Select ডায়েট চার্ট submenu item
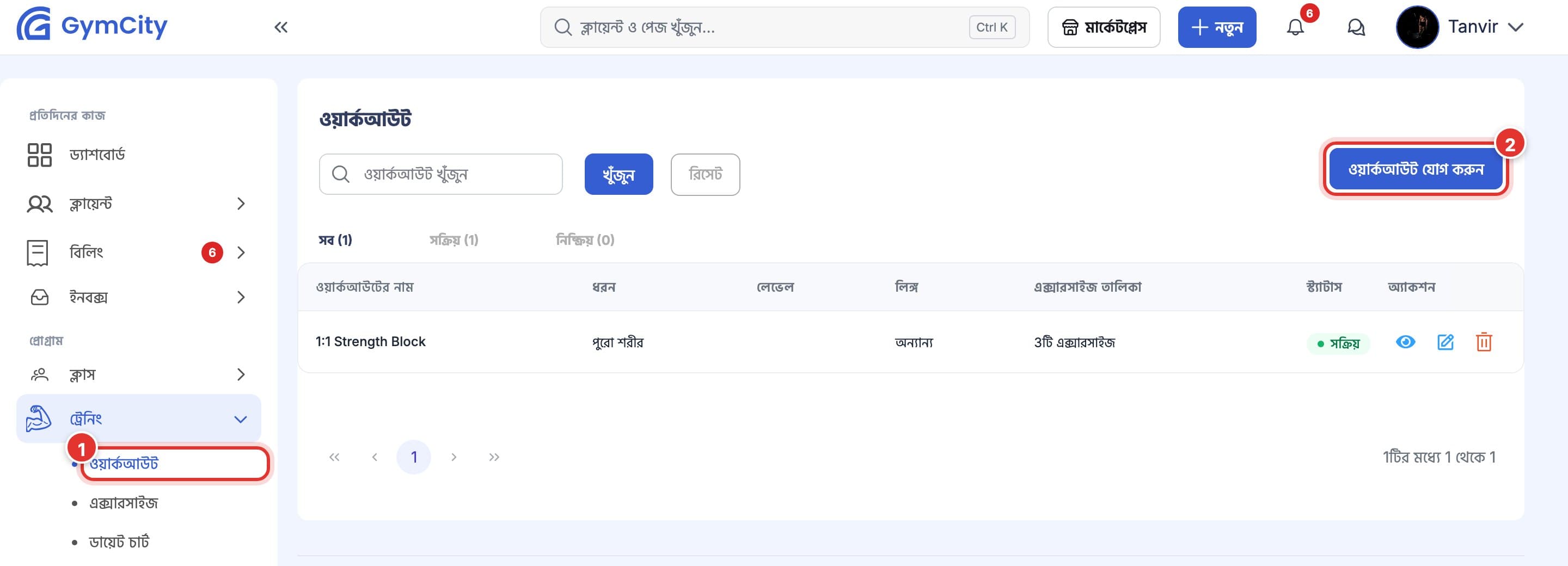Screen dimensions: 1568x566 point(119,542)
